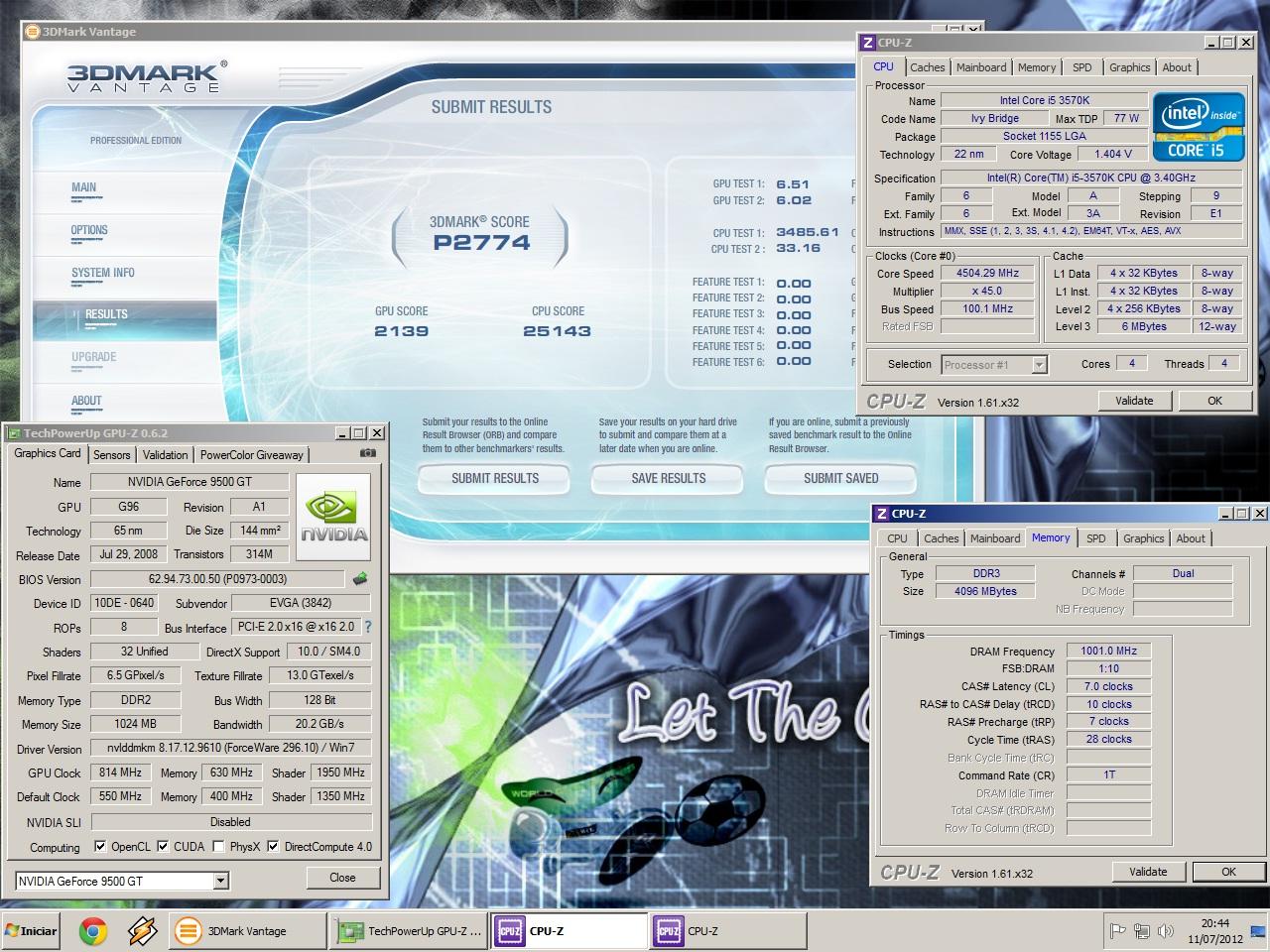1270x952 pixels.
Task: Select the Graphics Card tab in GPU-Z
Action: tap(48, 453)
